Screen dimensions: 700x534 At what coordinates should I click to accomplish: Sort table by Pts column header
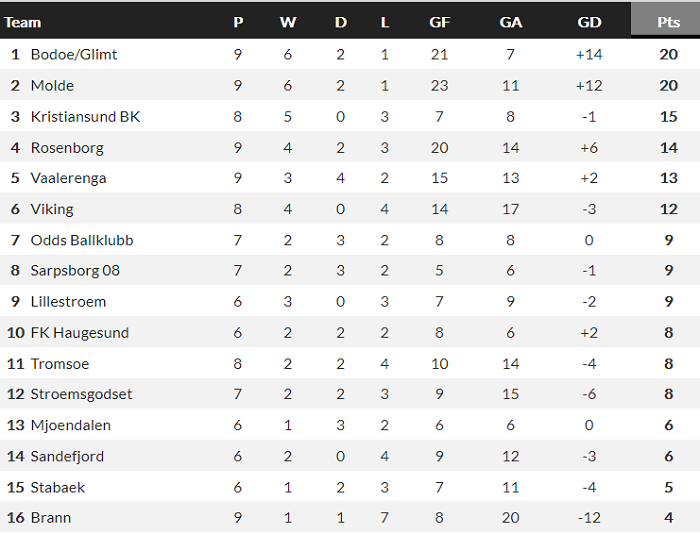[x=667, y=21]
